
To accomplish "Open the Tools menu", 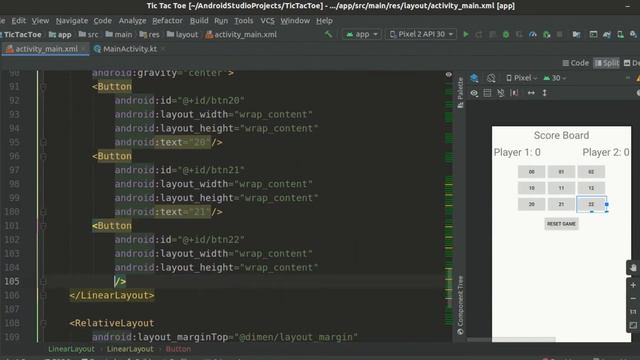I will tap(243, 20).
